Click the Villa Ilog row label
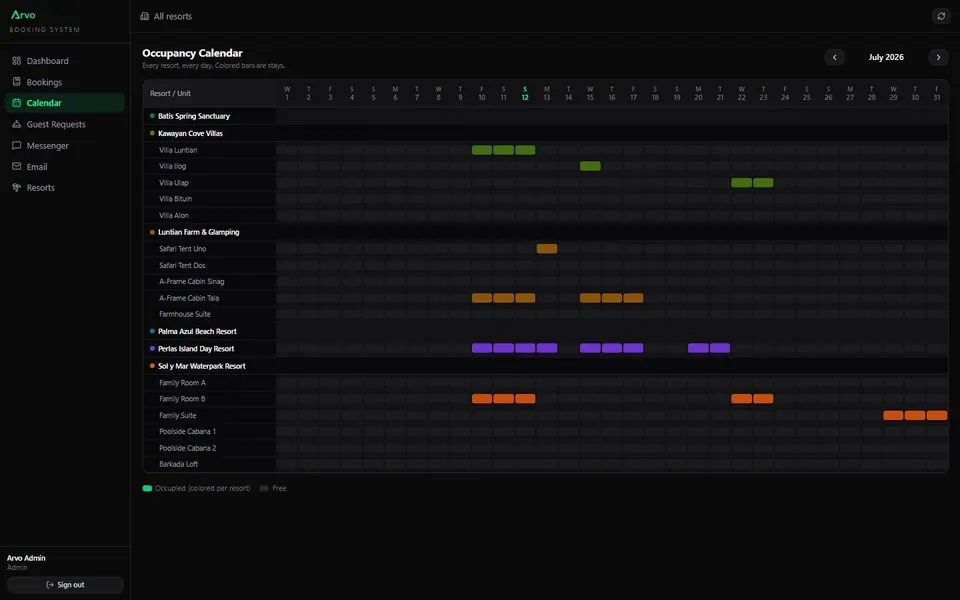Viewport: 960px width, 600px height. (173, 166)
